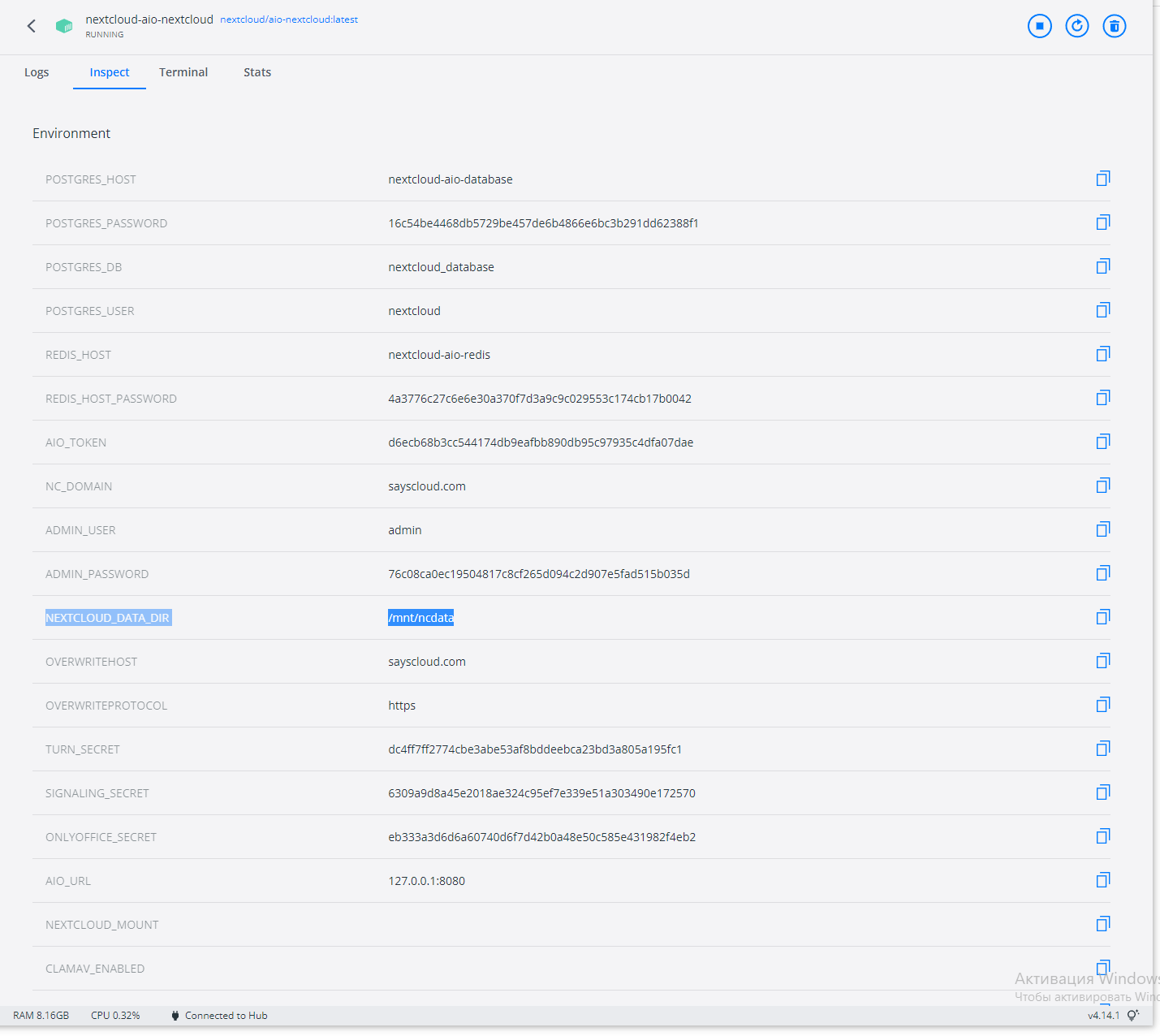Click the nextcloud-aio-nextcloud container name
This screenshot has width=1160, height=1036.
click(149, 19)
